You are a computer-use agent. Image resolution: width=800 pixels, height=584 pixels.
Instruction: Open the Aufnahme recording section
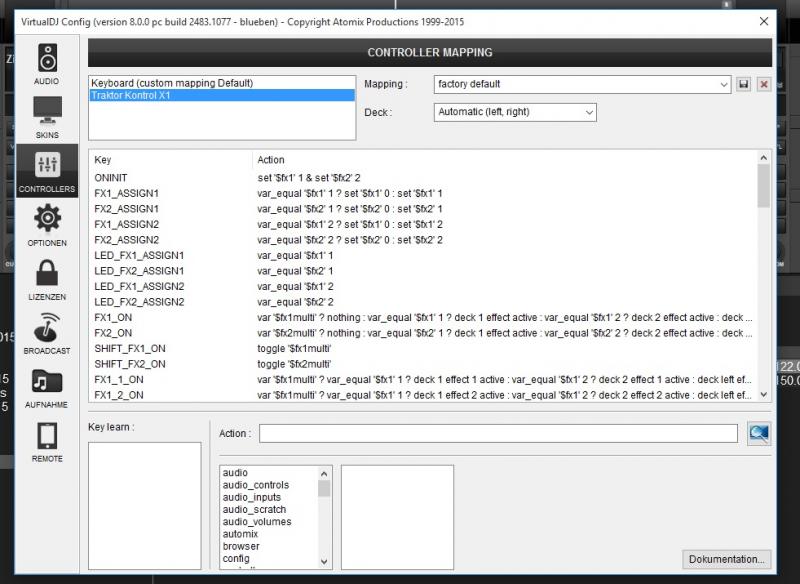click(x=47, y=388)
